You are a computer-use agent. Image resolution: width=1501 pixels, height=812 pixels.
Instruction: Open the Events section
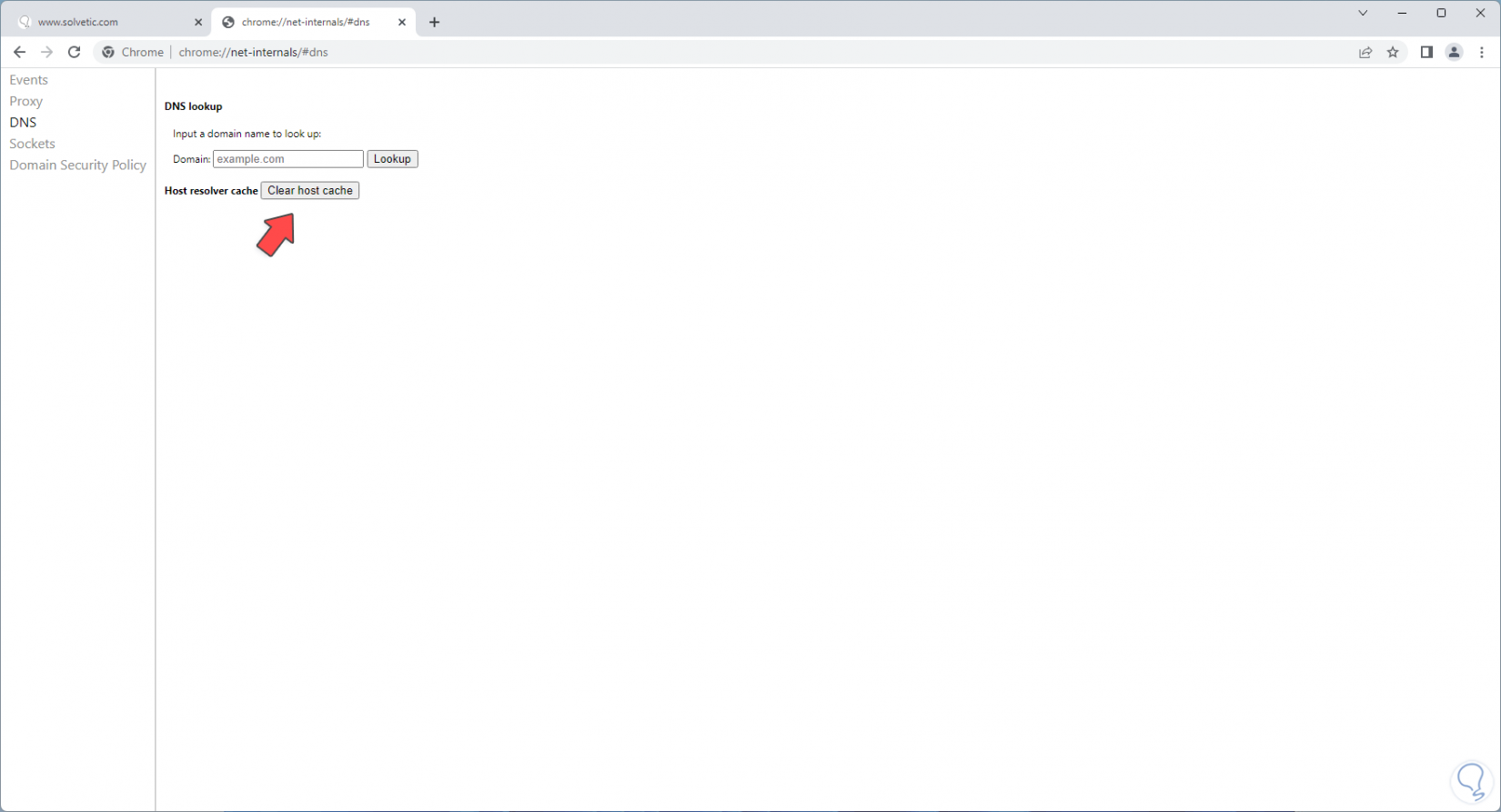tap(29, 80)
